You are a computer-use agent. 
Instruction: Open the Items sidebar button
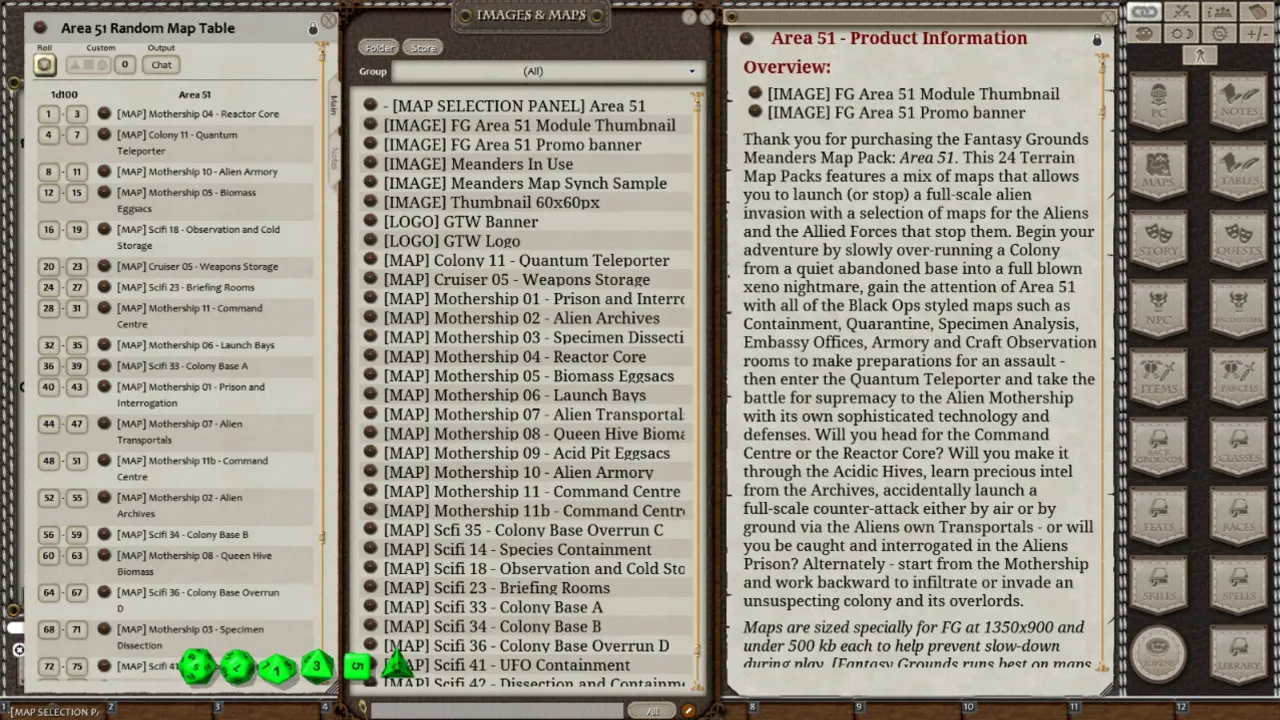(x=1159, y=378)
